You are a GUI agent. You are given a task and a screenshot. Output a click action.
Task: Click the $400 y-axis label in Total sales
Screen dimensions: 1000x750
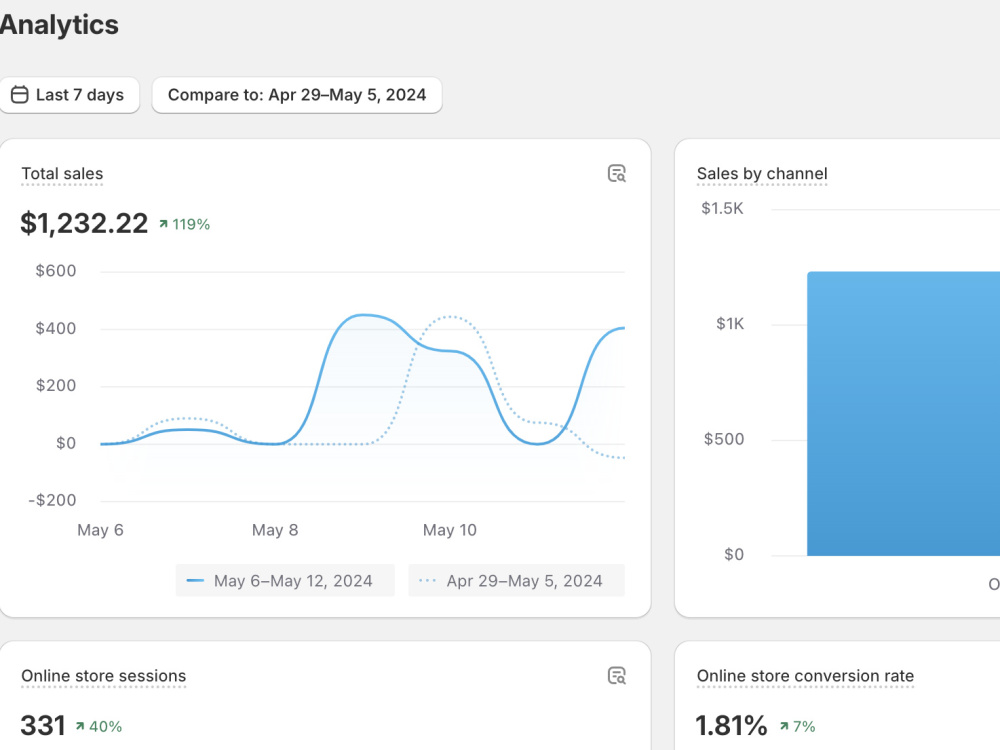click(55, 328)
